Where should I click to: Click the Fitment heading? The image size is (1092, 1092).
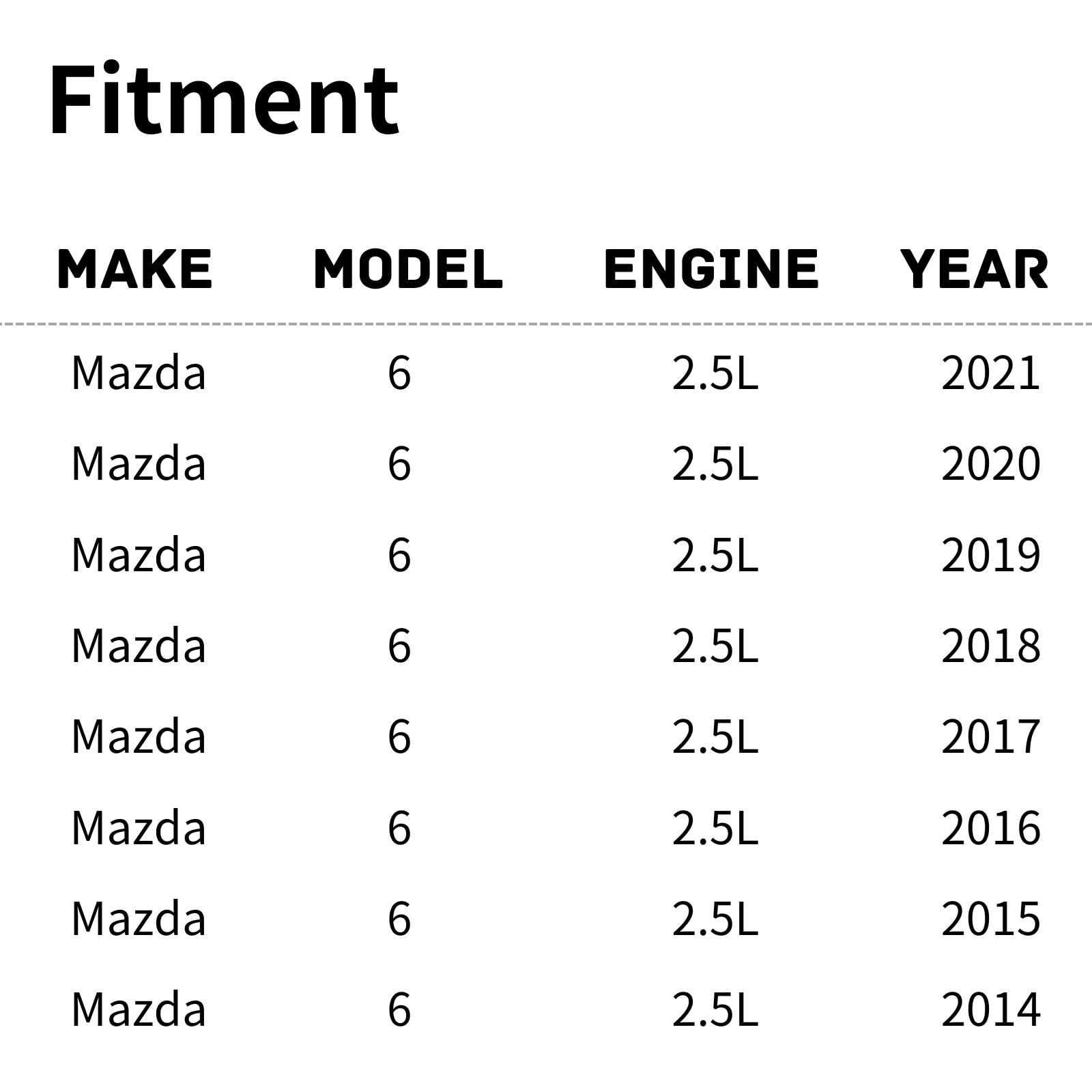coord(224,100)
